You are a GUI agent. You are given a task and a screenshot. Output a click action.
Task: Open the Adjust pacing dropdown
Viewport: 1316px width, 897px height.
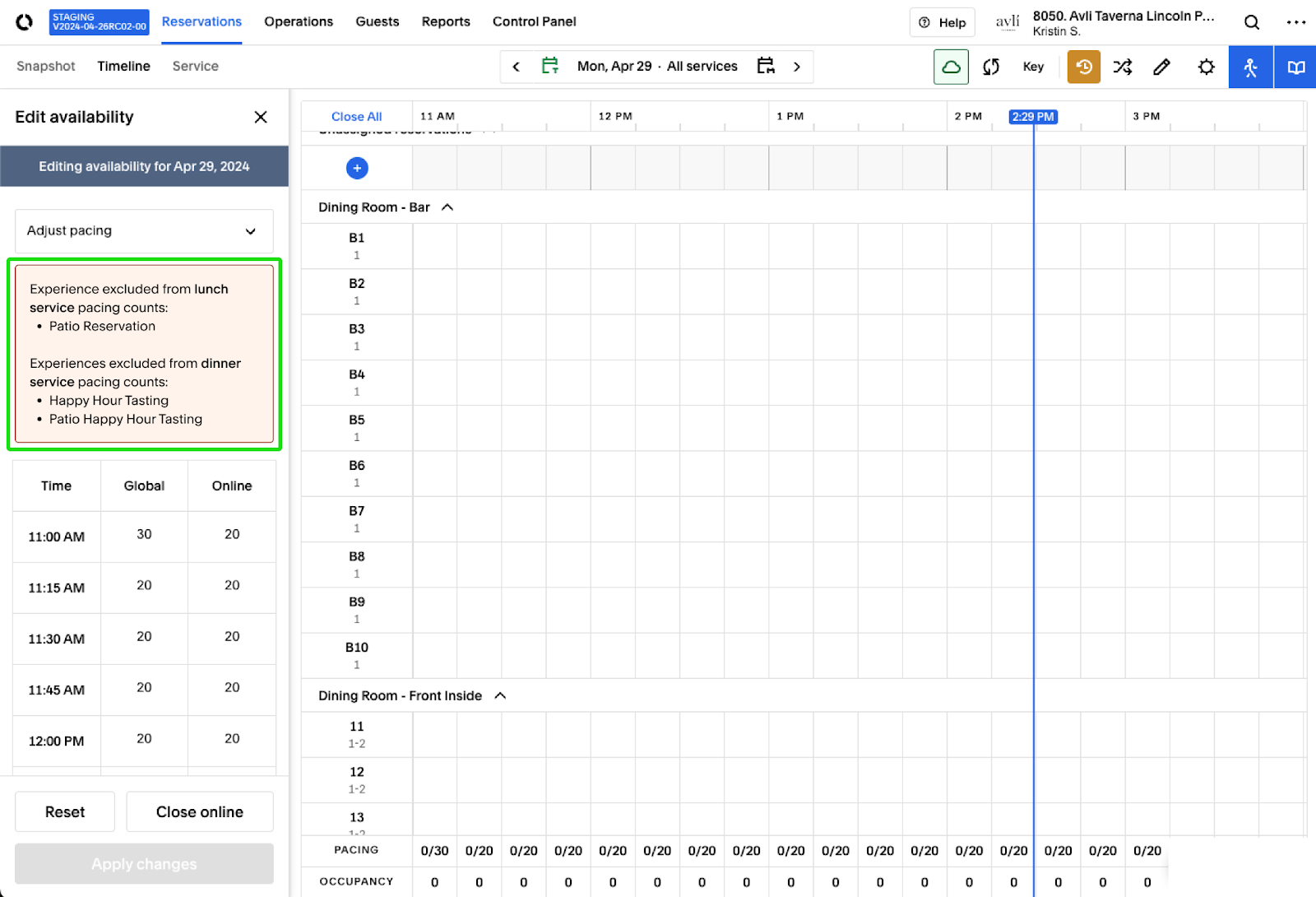click(x=144, y=230)
